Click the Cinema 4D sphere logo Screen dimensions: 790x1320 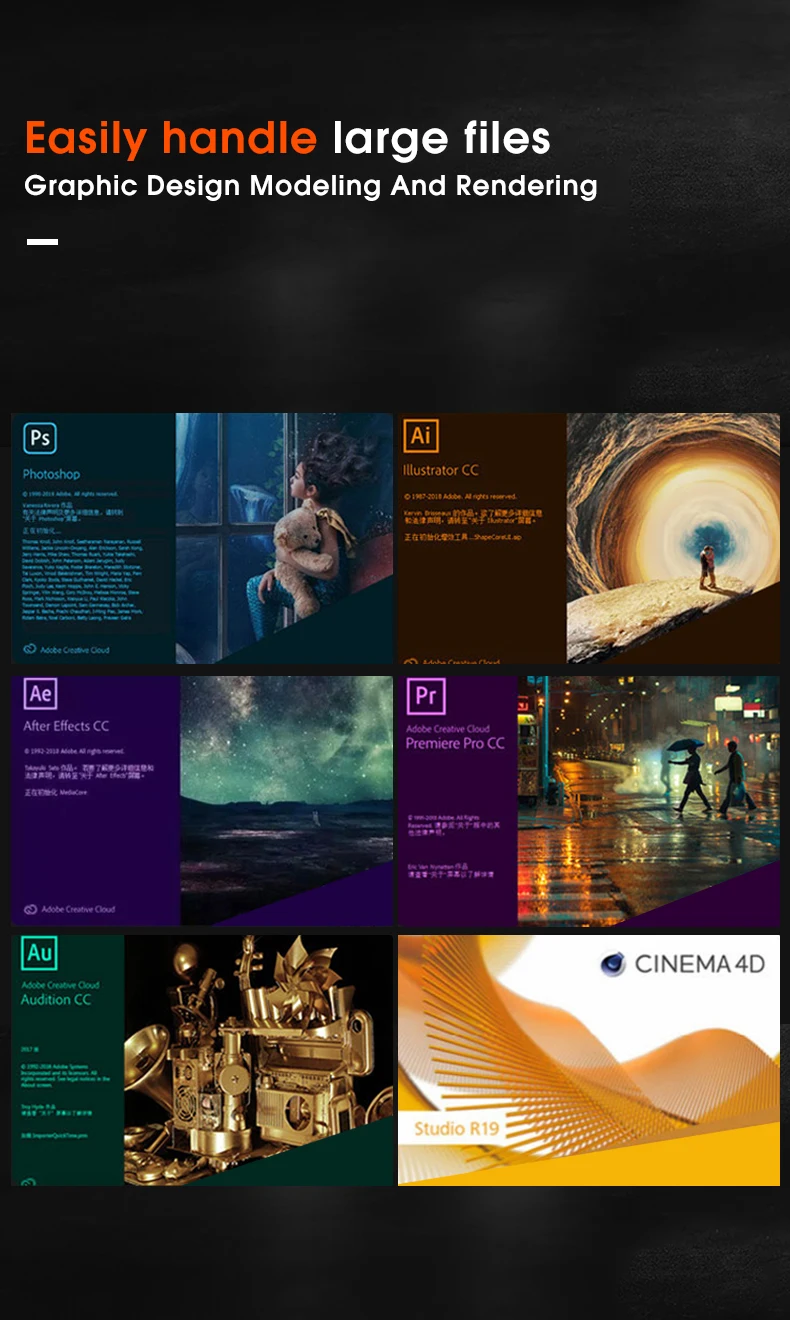pyautogui.click(x=612, y=964)
